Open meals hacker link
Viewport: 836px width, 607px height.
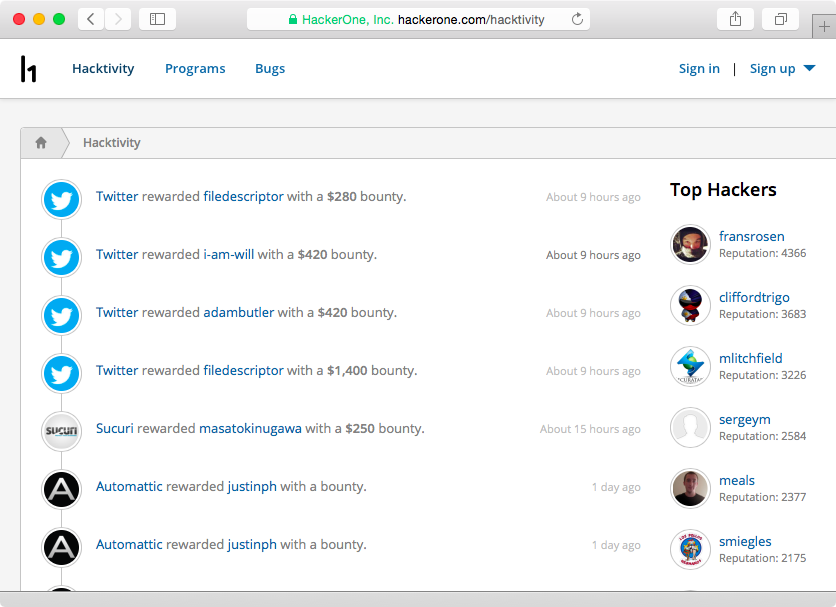pyautogui.click(x=737, y=481)
